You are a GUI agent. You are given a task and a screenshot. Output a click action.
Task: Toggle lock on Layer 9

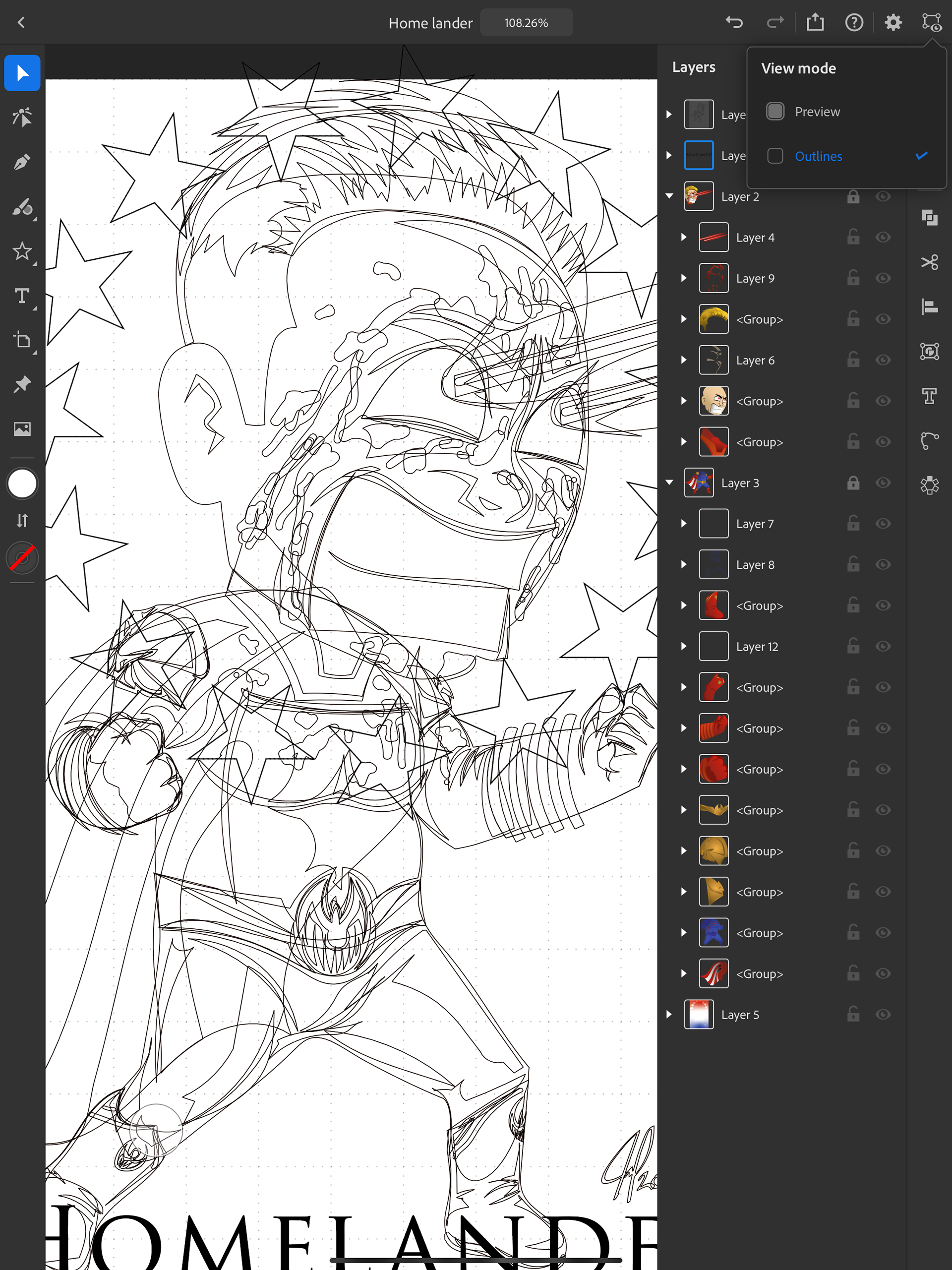853,278
